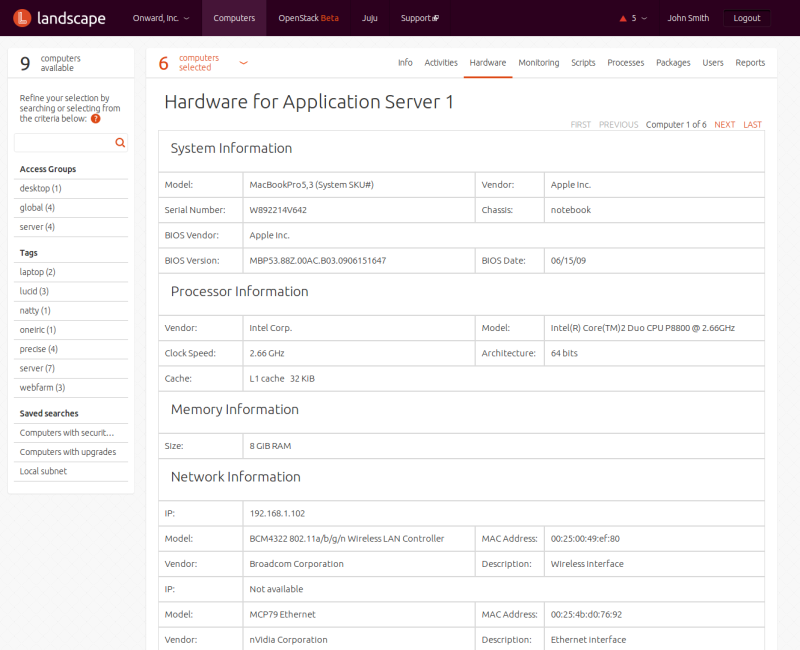
Task: Expand the computers selected chevron
Action: click(243, 62)
